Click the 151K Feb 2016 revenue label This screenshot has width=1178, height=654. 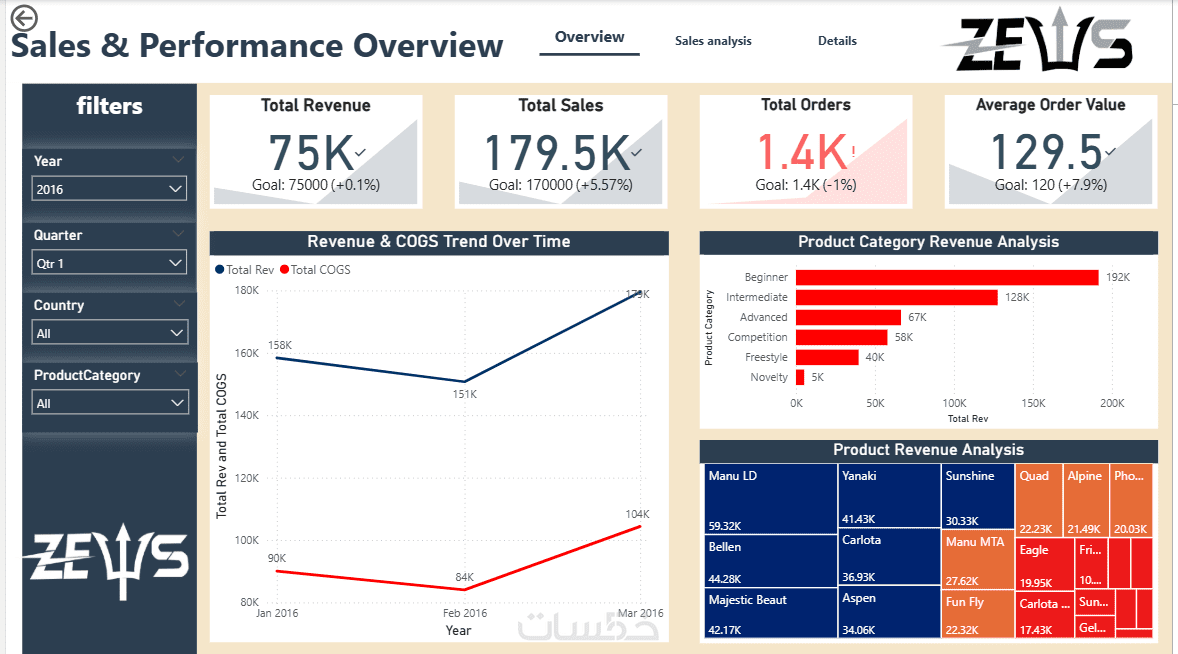point(464,394)
